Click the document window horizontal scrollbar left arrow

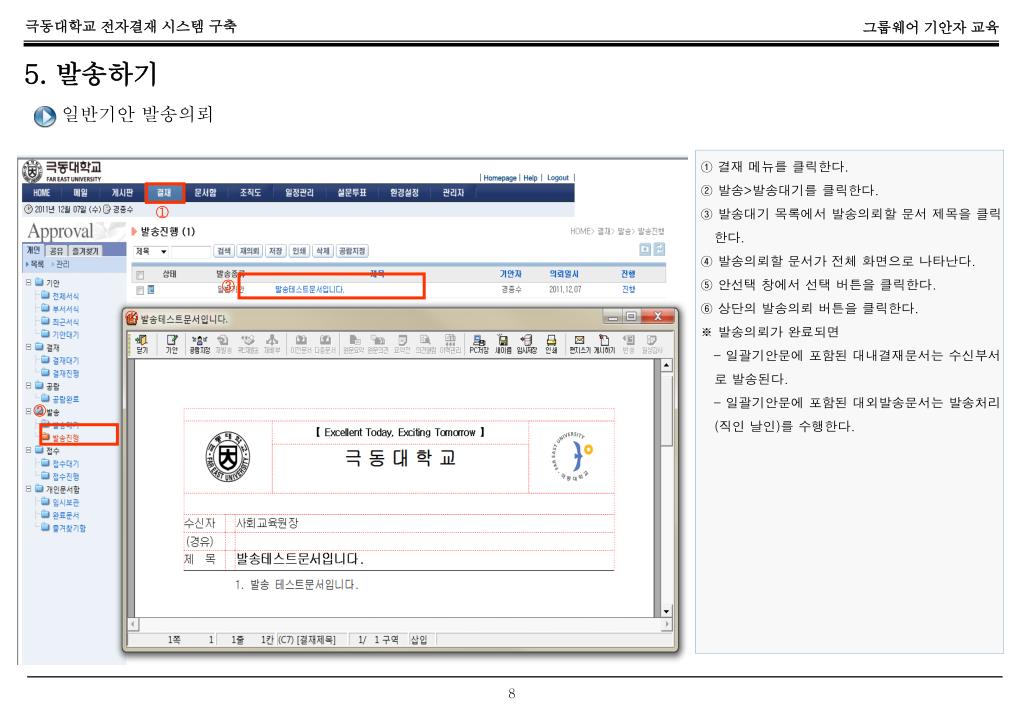[x=133, y=624]
